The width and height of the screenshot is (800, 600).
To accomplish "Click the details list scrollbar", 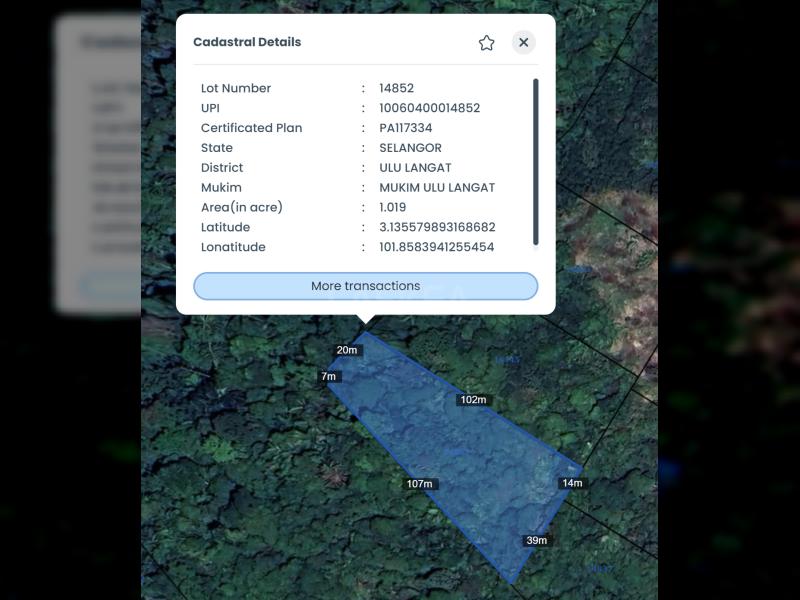I will (x=536, y=160).
